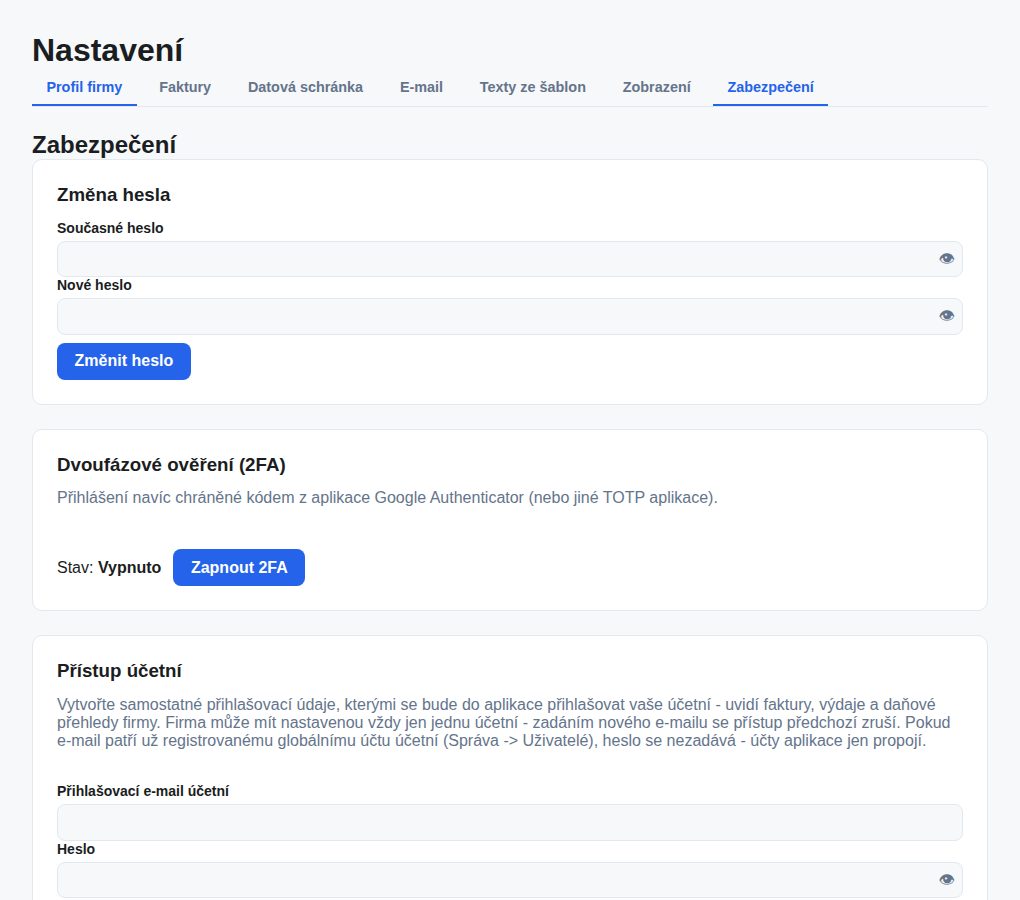
Task: Toggle visibility of the accountant Heslo field
Action: (946, 880)
